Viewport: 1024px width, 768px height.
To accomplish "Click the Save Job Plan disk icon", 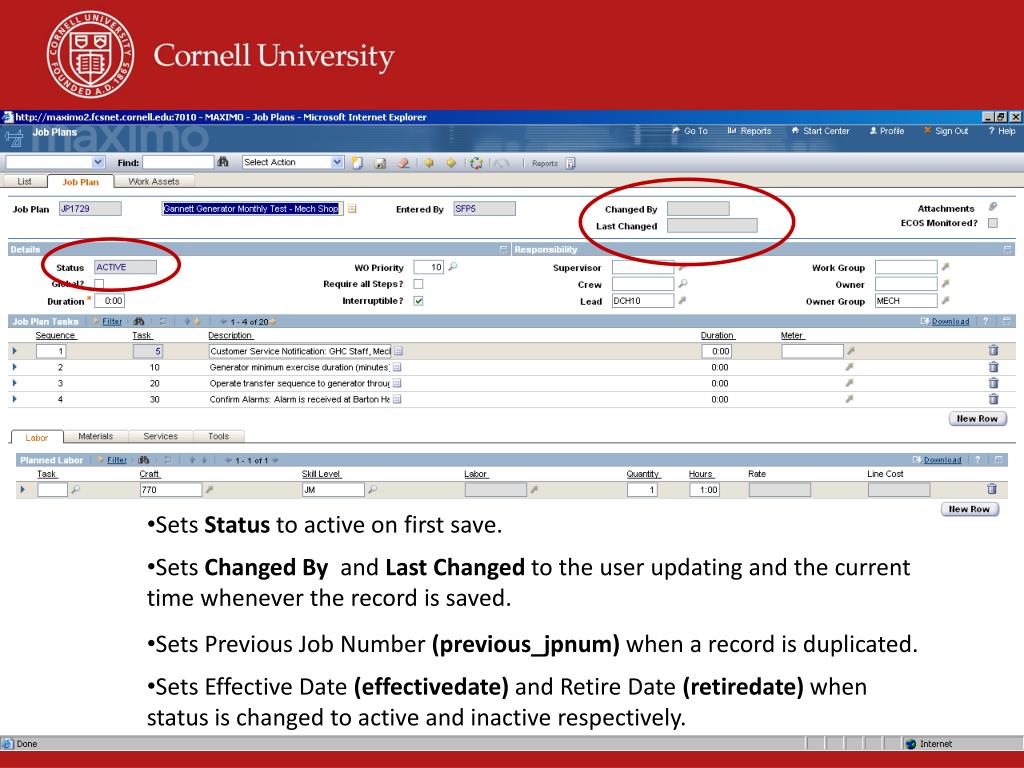I will pos(380,163).
